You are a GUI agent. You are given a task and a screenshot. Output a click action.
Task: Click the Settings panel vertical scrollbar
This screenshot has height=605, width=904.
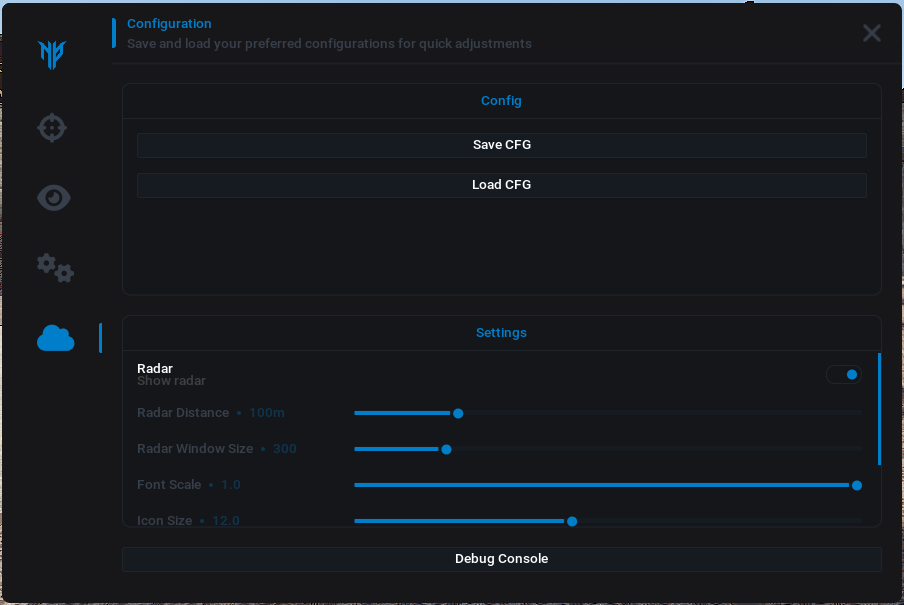click(x=879, y=408)
